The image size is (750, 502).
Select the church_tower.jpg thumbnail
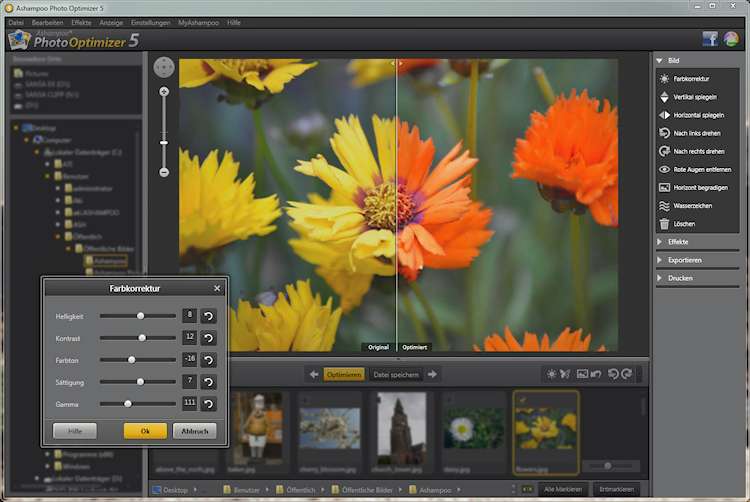[x=401, y=428]
